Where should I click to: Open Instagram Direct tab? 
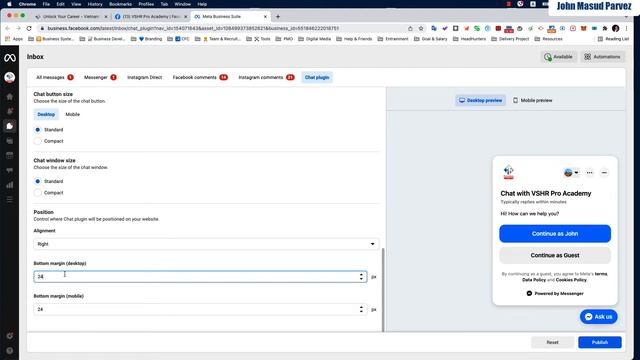tap(144, 77)
